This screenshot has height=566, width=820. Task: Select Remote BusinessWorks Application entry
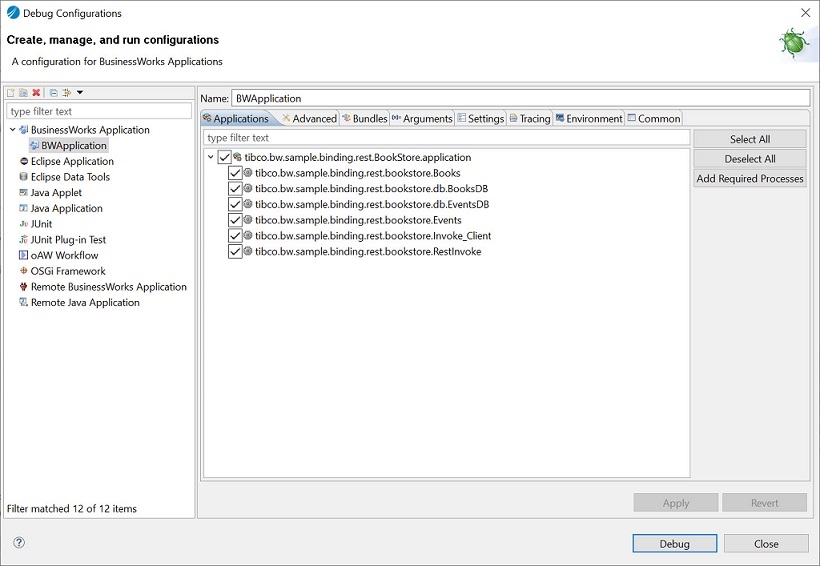(103, 287)
